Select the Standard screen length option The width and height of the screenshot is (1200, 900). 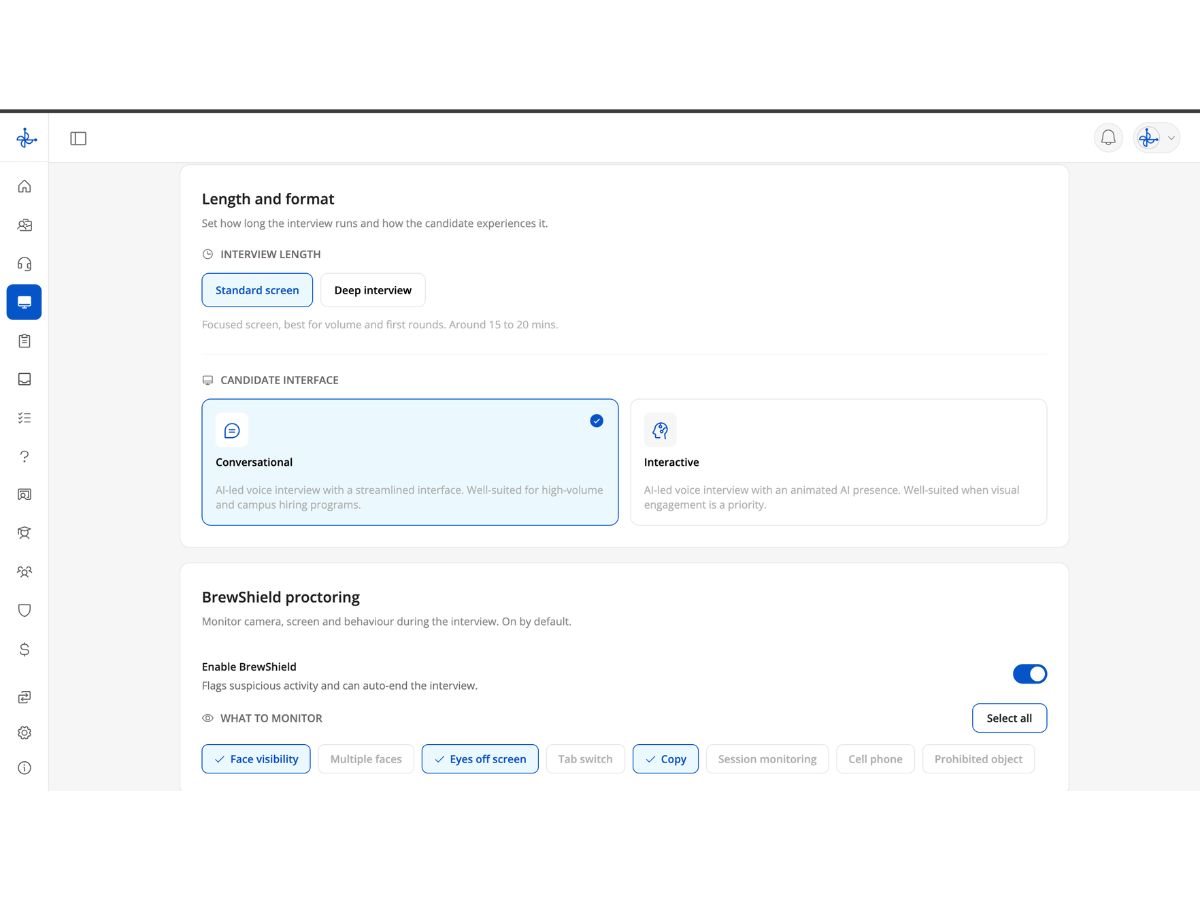pos(257,290)
